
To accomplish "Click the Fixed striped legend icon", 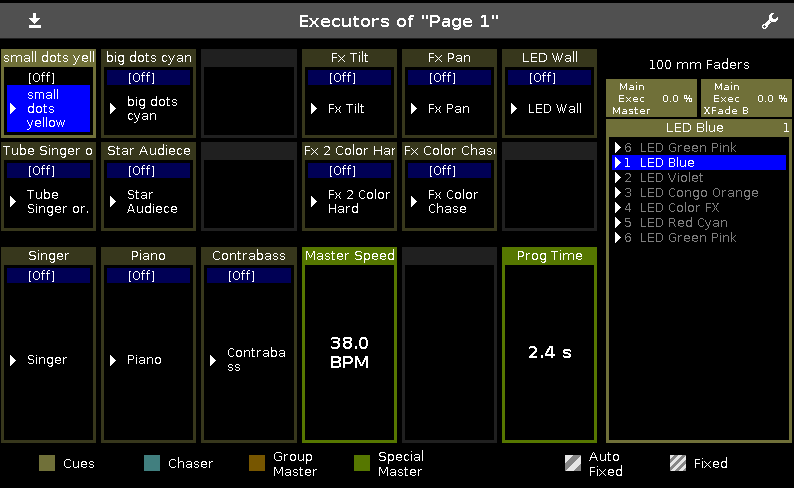I will [677, 463].
